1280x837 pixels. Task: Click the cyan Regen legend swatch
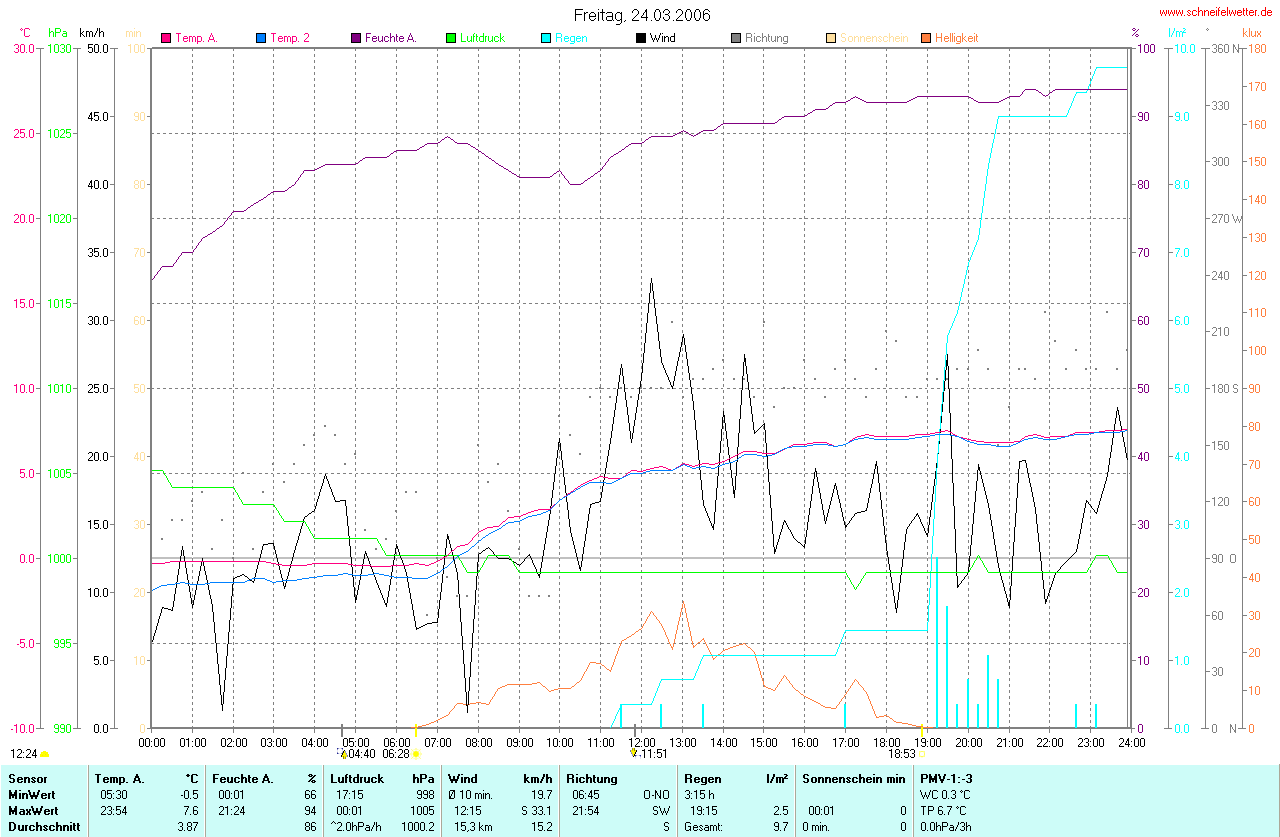click(546, 38)
